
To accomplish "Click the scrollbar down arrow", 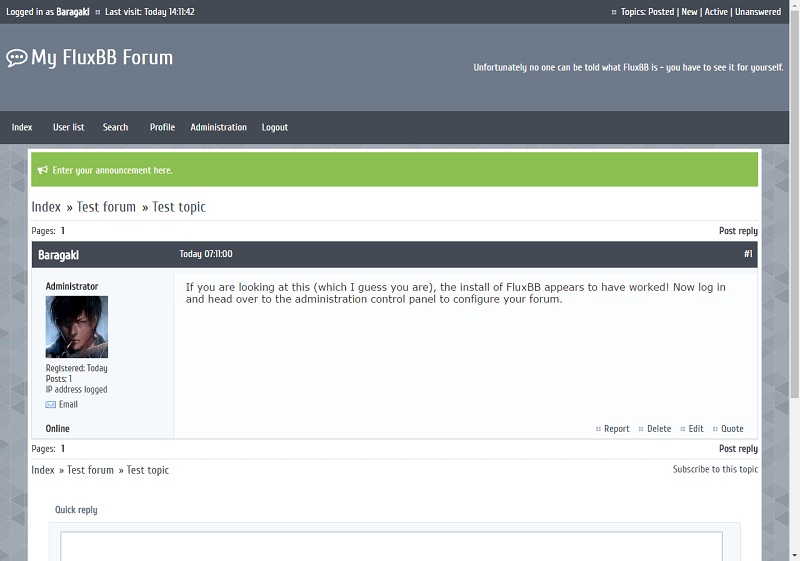I will click(794, 555).
